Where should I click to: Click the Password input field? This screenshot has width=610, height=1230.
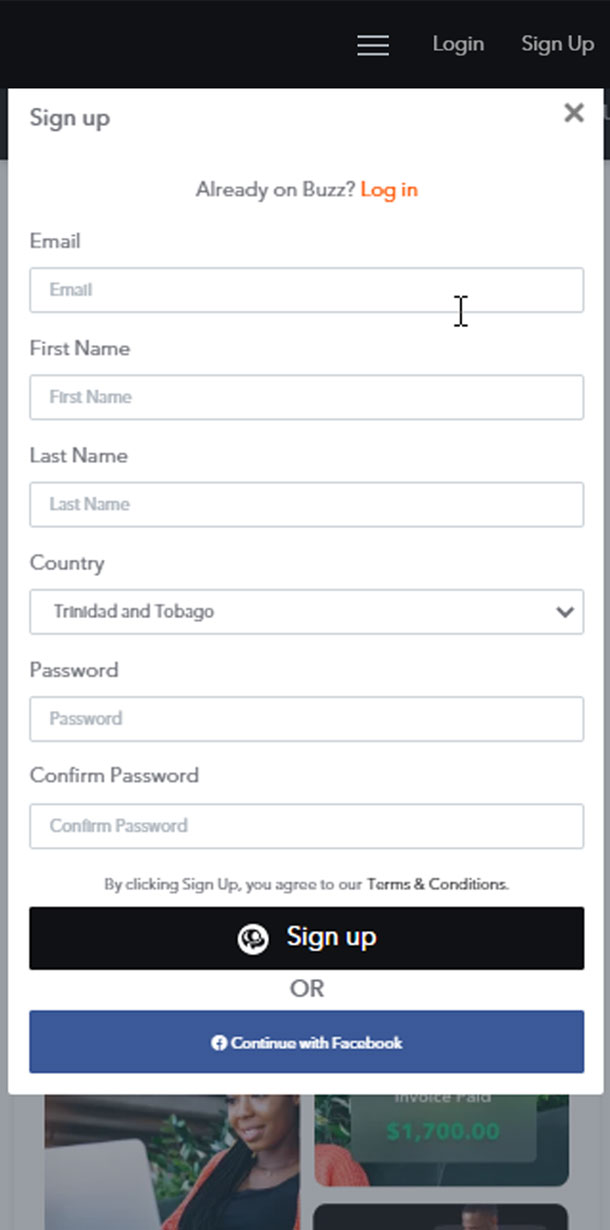click(x=306, y=719)
